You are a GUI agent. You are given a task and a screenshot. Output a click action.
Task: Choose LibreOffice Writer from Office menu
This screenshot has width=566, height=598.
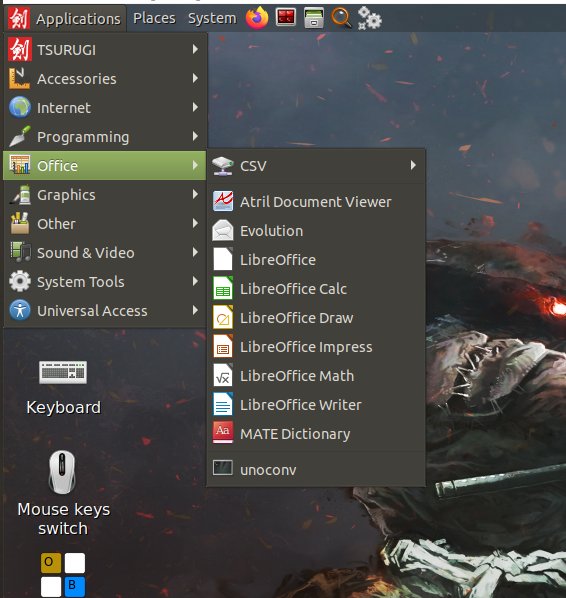coord(316,405)
